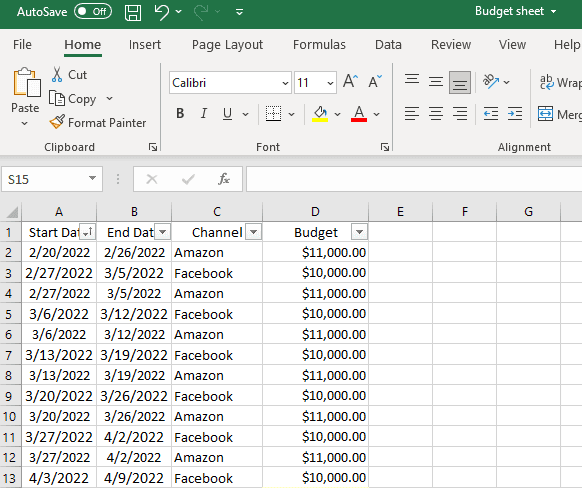Open the Budget sheet title dropdown
Screen dimensions: 582x488
coord(553,12)
